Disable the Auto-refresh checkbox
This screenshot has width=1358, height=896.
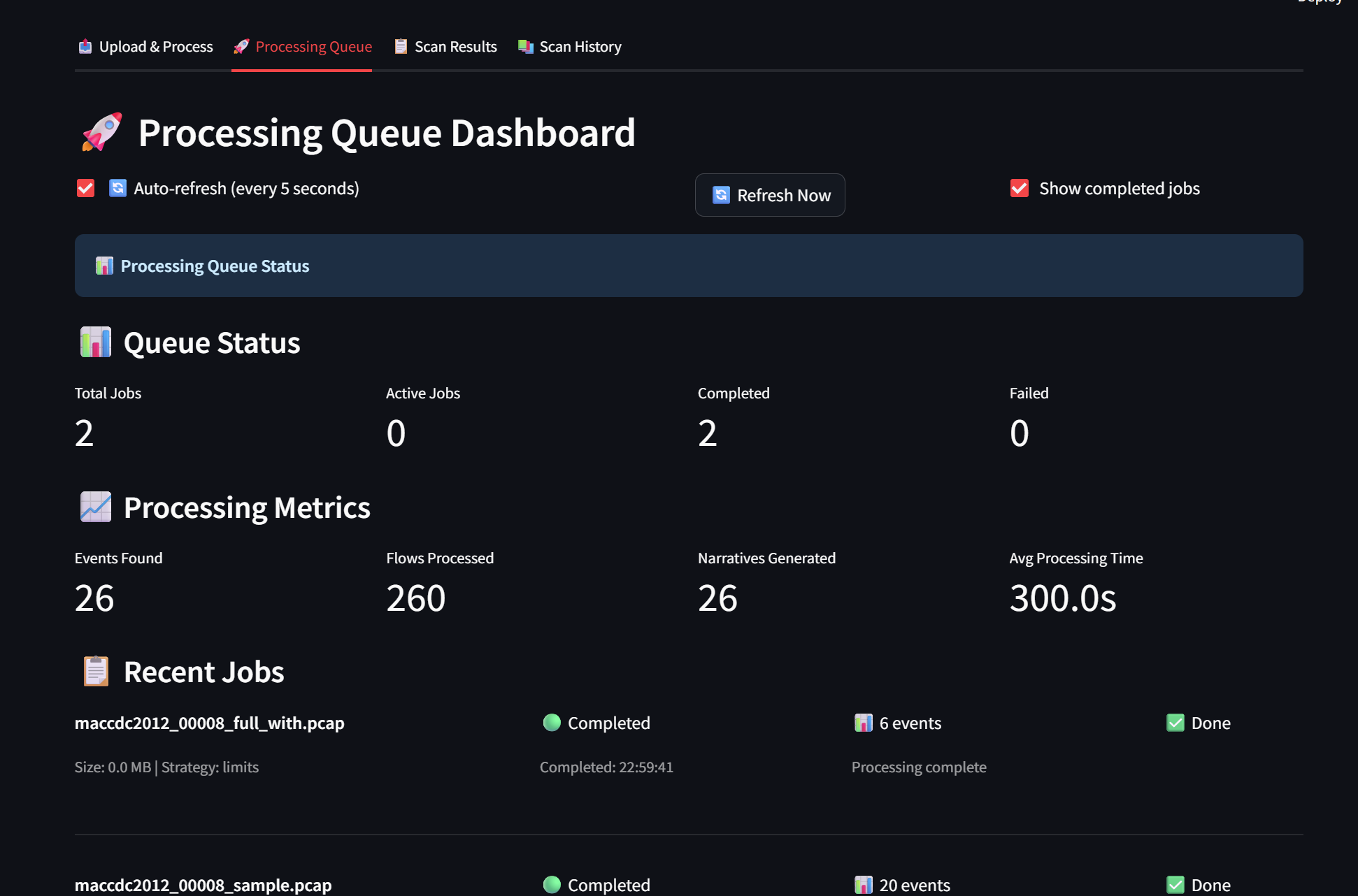(x=85, y=188)
